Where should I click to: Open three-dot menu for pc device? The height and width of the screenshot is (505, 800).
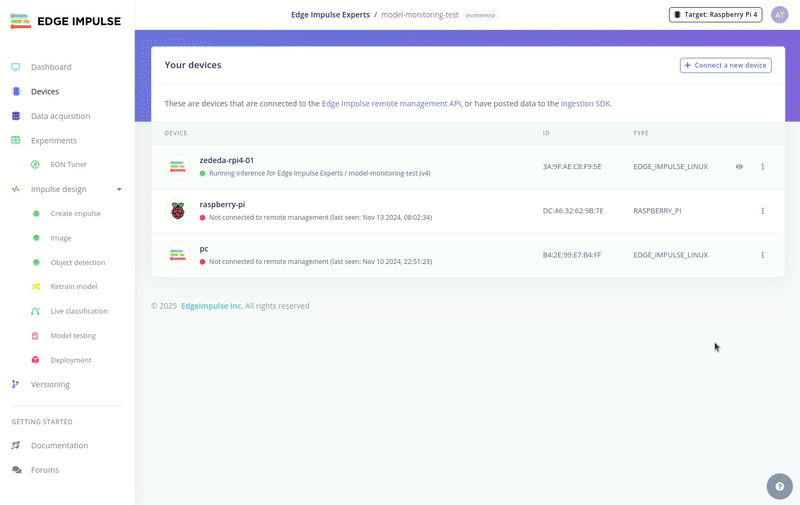click(x=763, y=255)
